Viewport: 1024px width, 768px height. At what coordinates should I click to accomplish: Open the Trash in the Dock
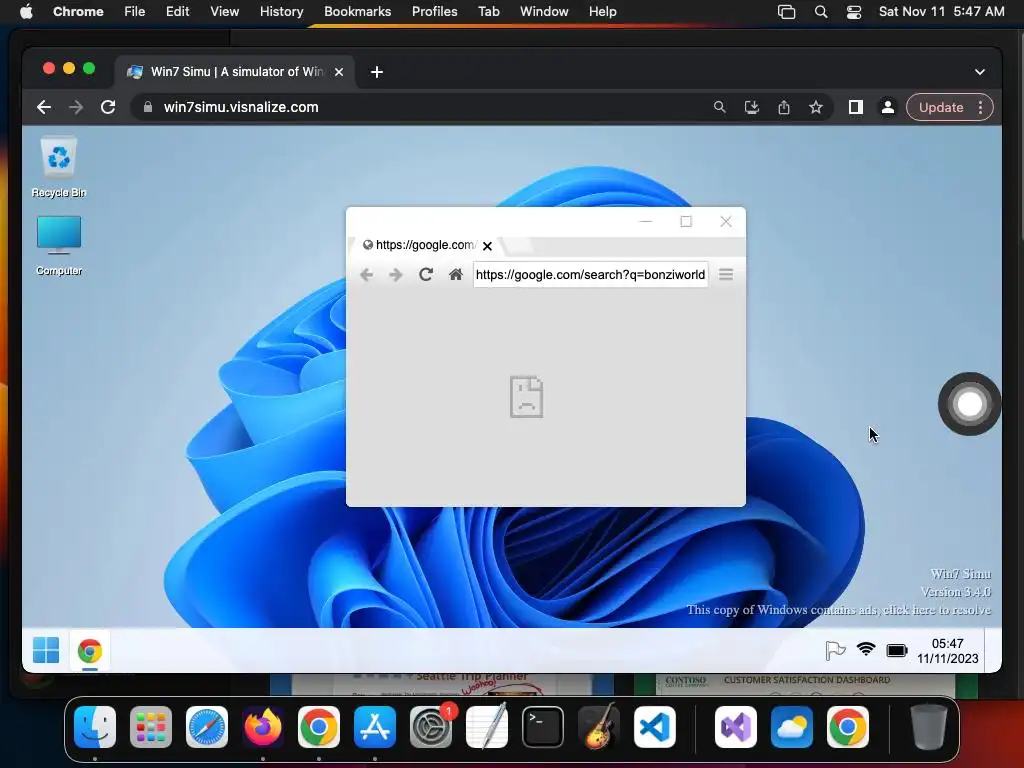pyautogui.click(x=929, y=727)
